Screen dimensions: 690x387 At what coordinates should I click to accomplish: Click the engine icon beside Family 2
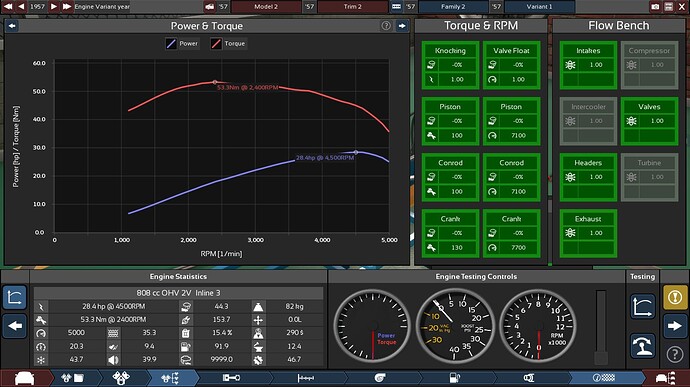tap(396, 7)
